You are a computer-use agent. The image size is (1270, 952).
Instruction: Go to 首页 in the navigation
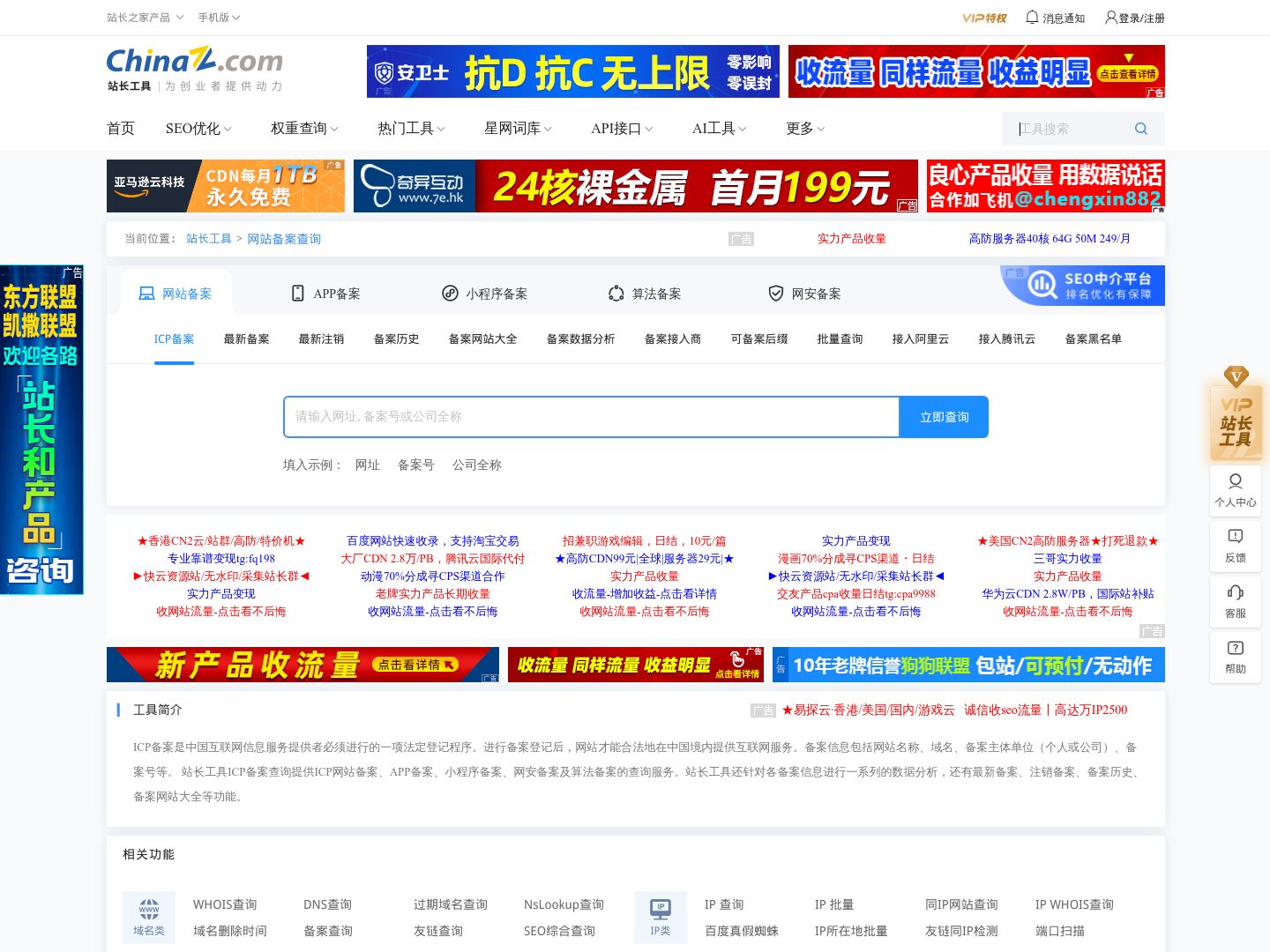coord(121,129)
